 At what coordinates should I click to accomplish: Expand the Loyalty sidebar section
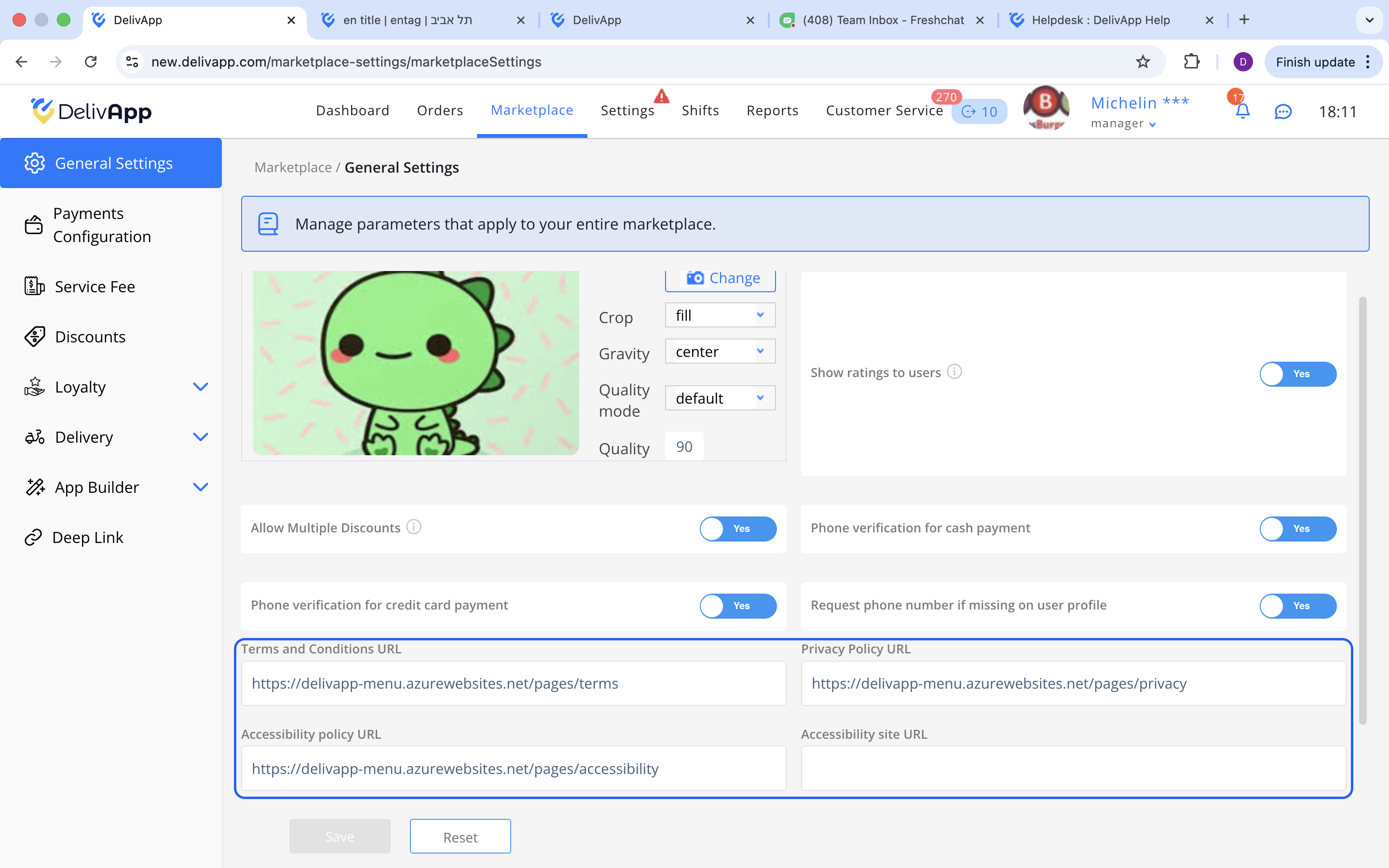point(200,387)
